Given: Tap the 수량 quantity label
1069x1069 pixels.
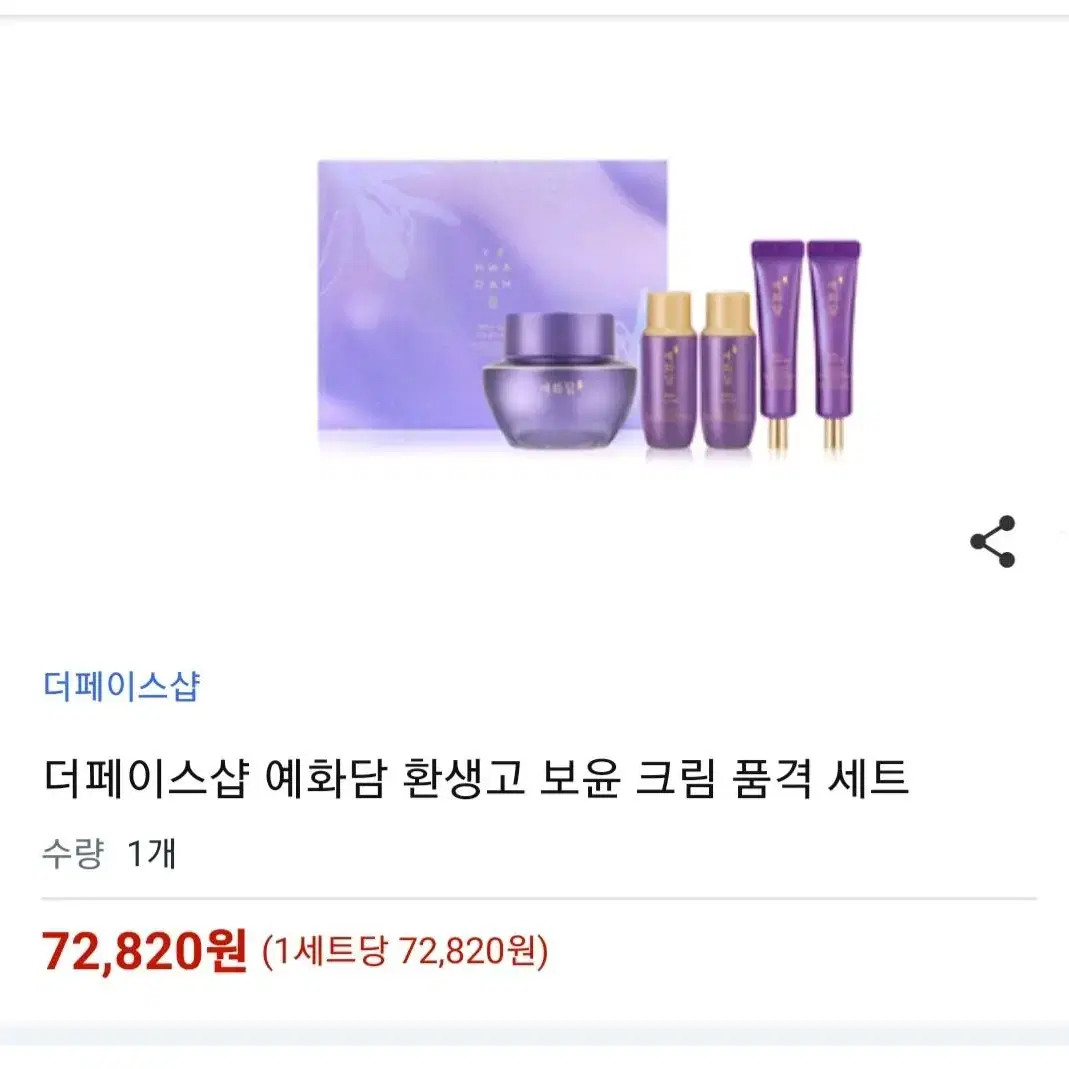Looking at the screenshot, I should click(72, 853).
